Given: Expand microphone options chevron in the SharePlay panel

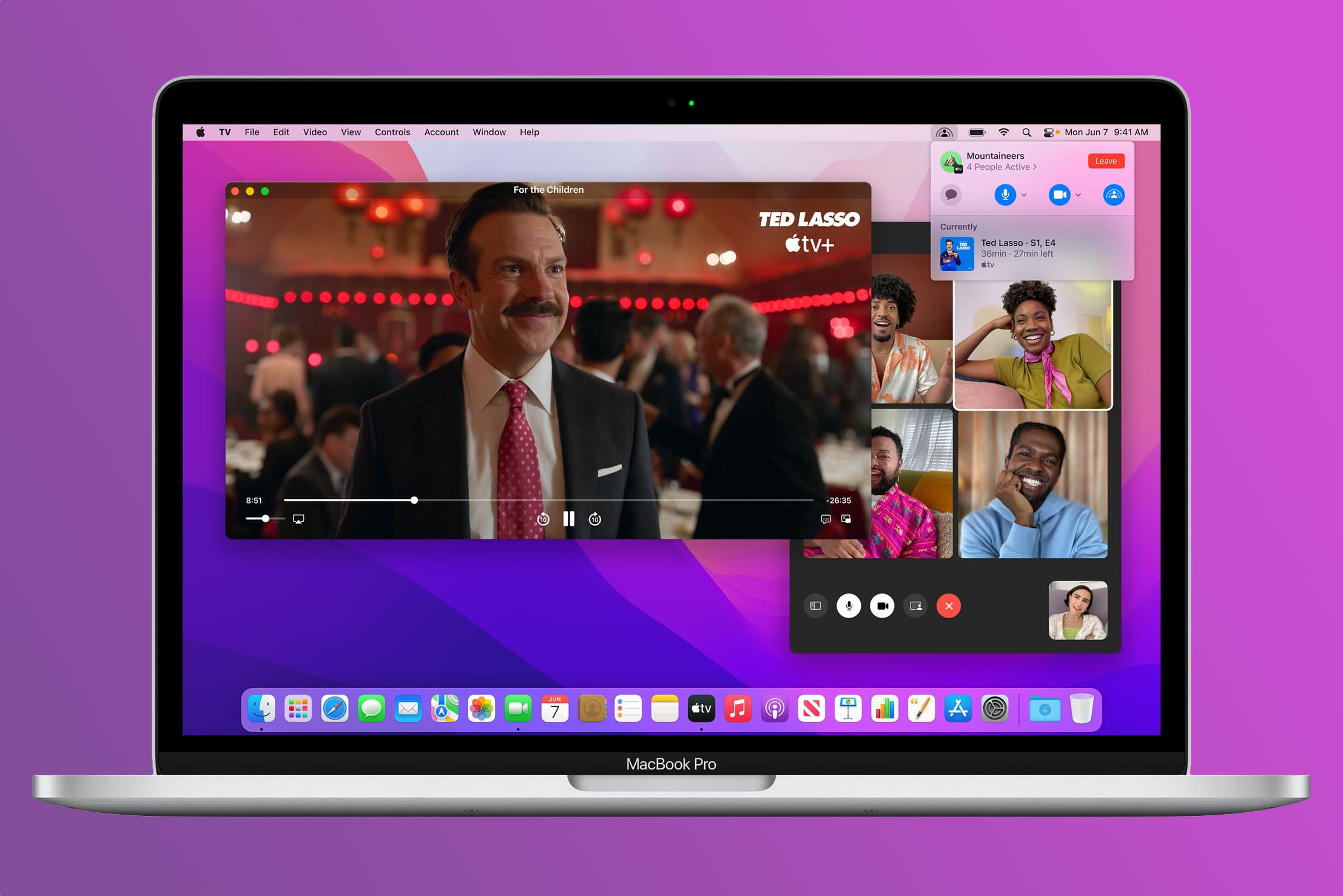Looking at the screenshot, I should click(1025, 195).
